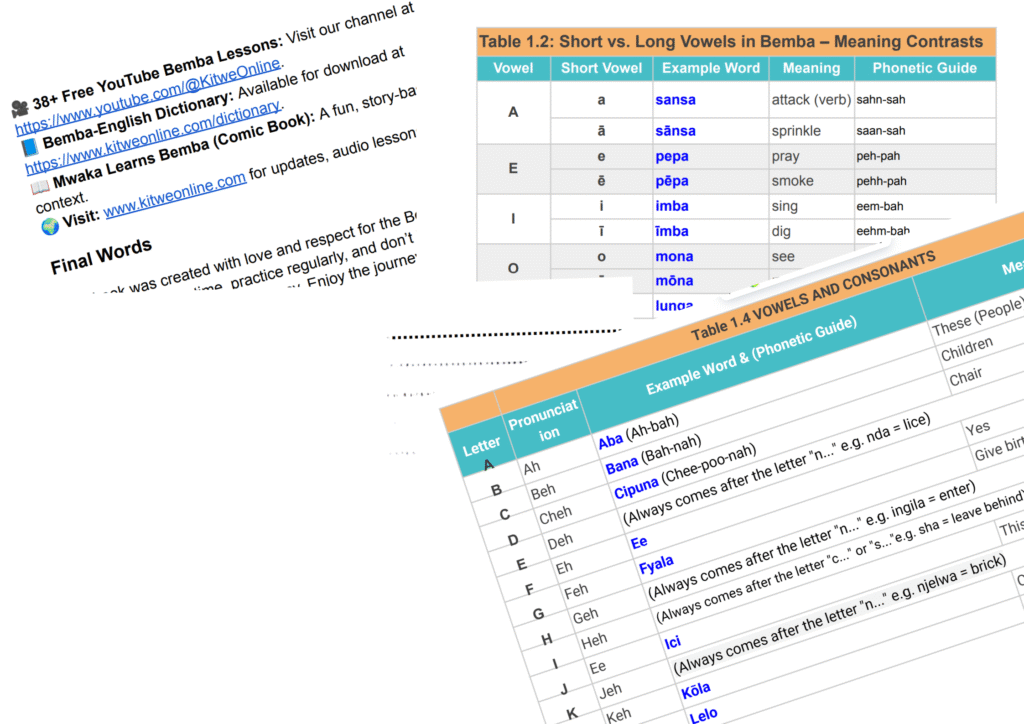
Task: Visit the www.kitweonline.com link
Action: click(175, 194)
